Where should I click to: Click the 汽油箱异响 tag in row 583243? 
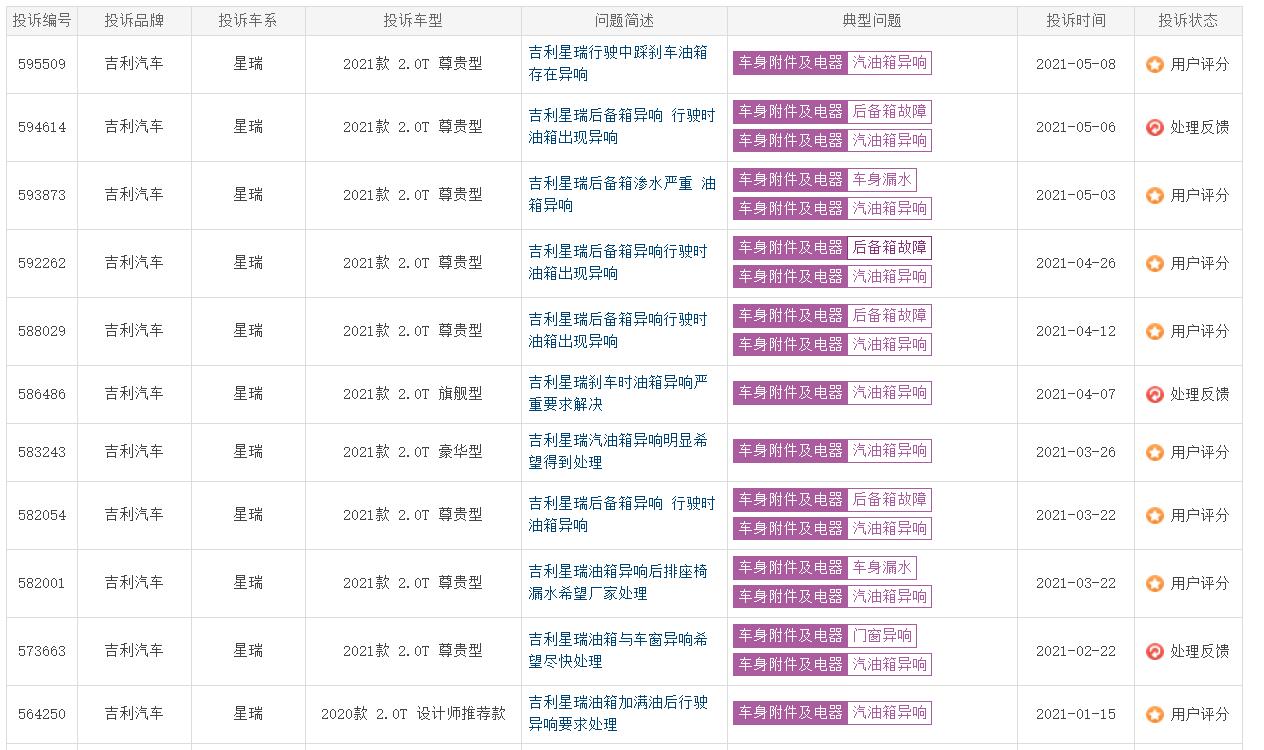click(889, 451)
